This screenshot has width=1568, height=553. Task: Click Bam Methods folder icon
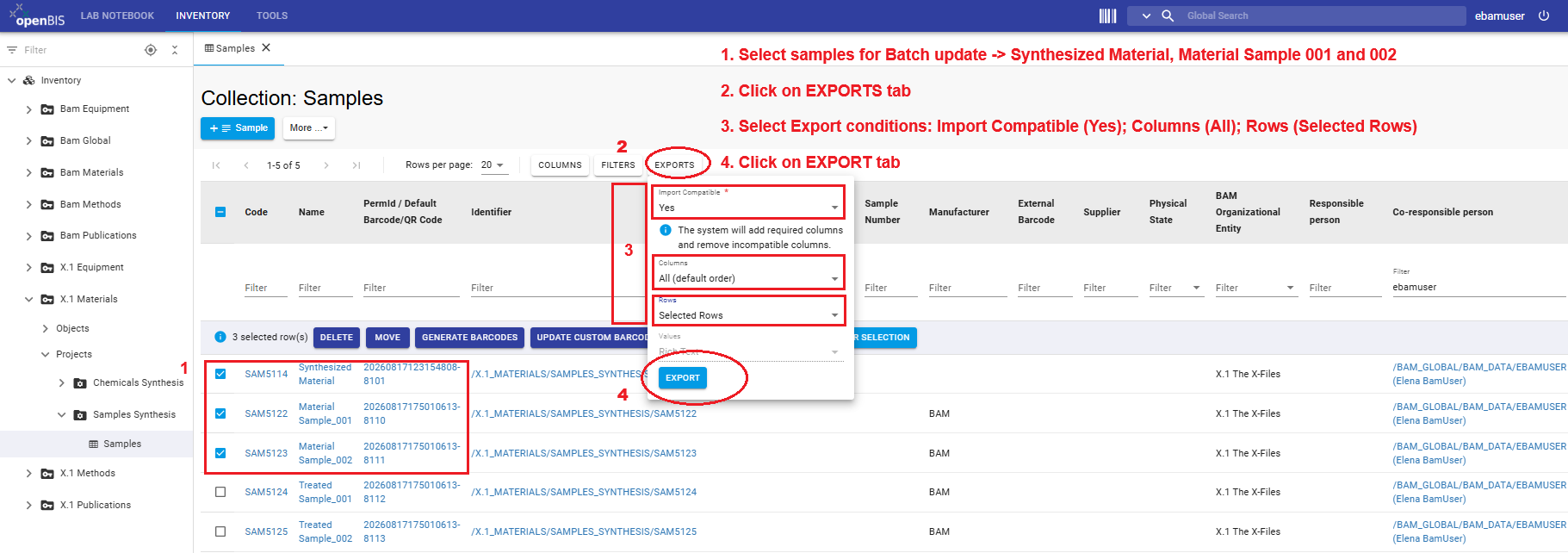[x=47, y=205]
